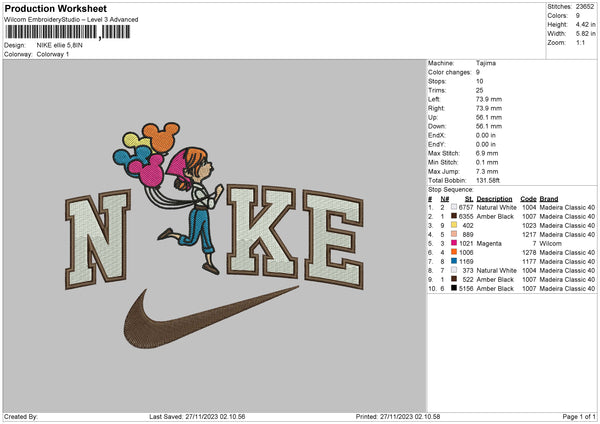The width and height of the screenshot is (600, 424).
Task: Select the Total Bobbin value 131.58ft
Action: (x=488, y=180)
